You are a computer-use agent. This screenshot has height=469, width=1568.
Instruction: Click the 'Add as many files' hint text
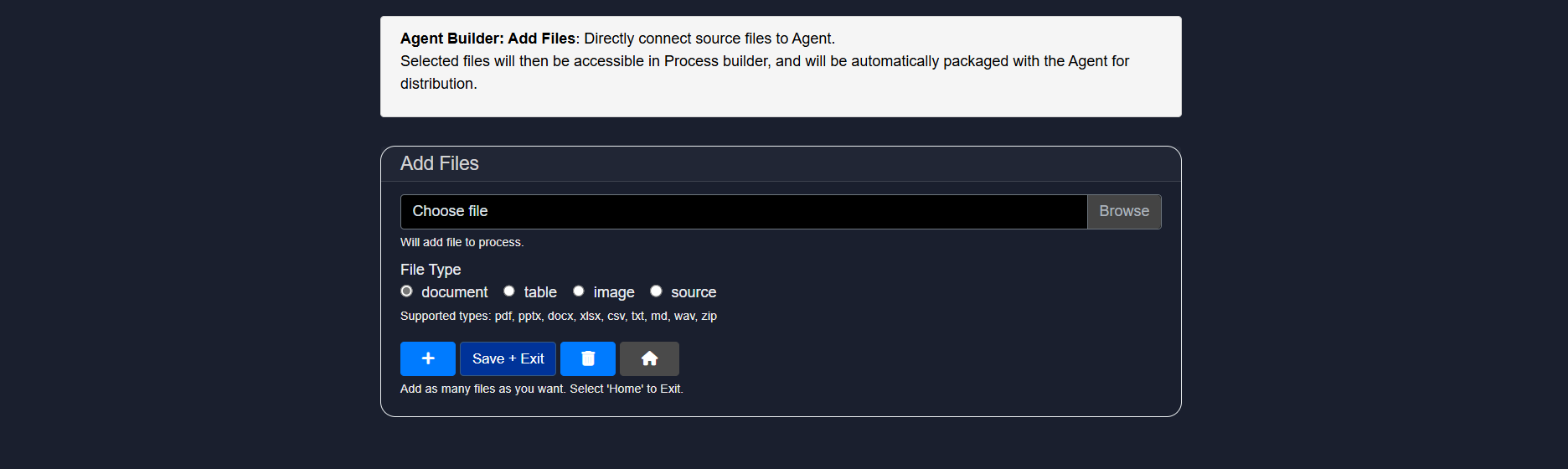[542, 389]
